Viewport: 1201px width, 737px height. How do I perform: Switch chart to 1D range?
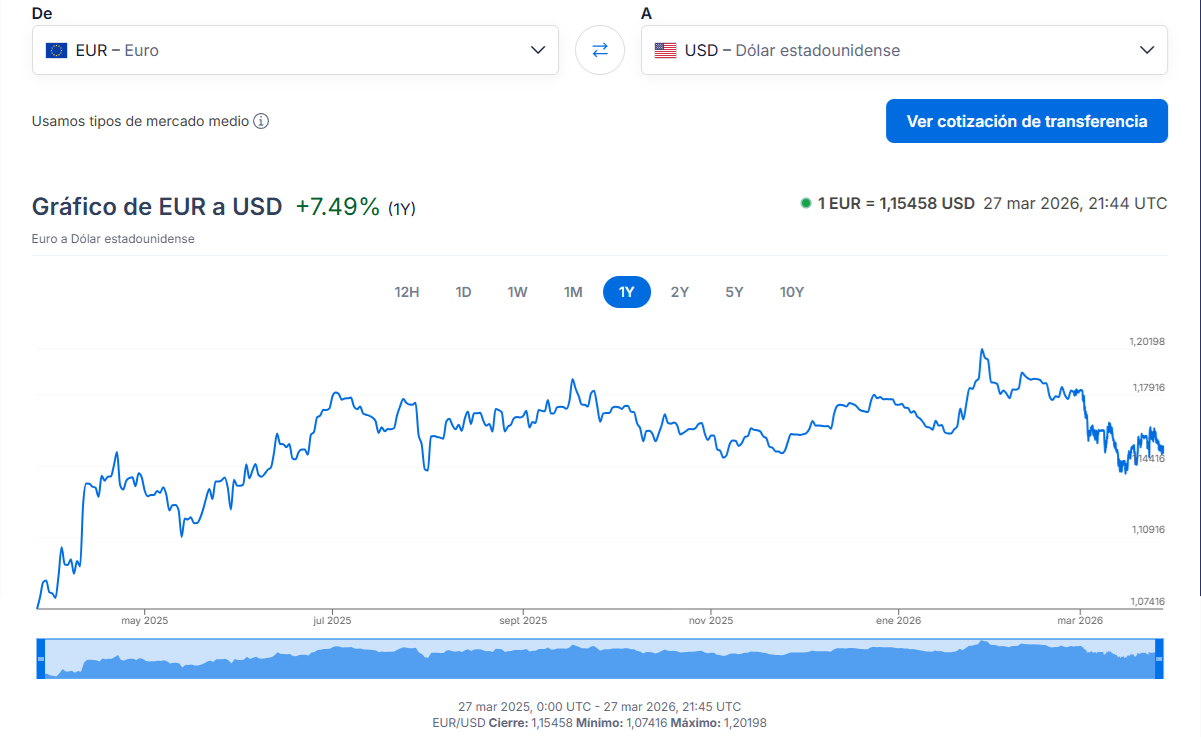point(464,292)
